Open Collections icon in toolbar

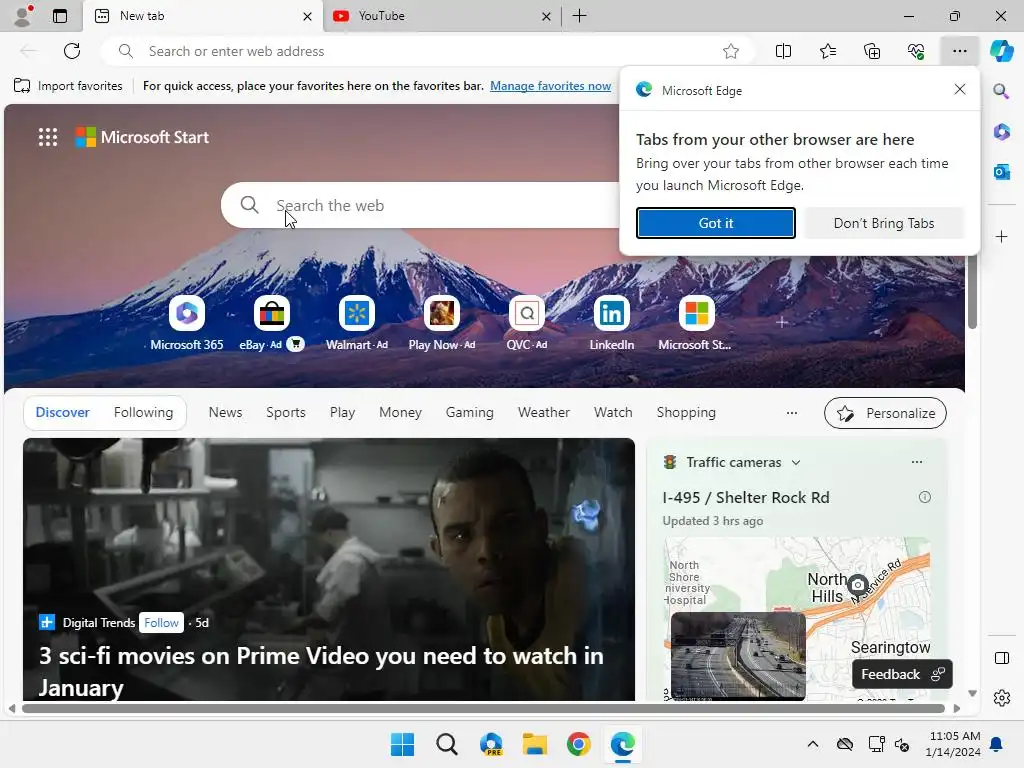(x=872, y=51)
